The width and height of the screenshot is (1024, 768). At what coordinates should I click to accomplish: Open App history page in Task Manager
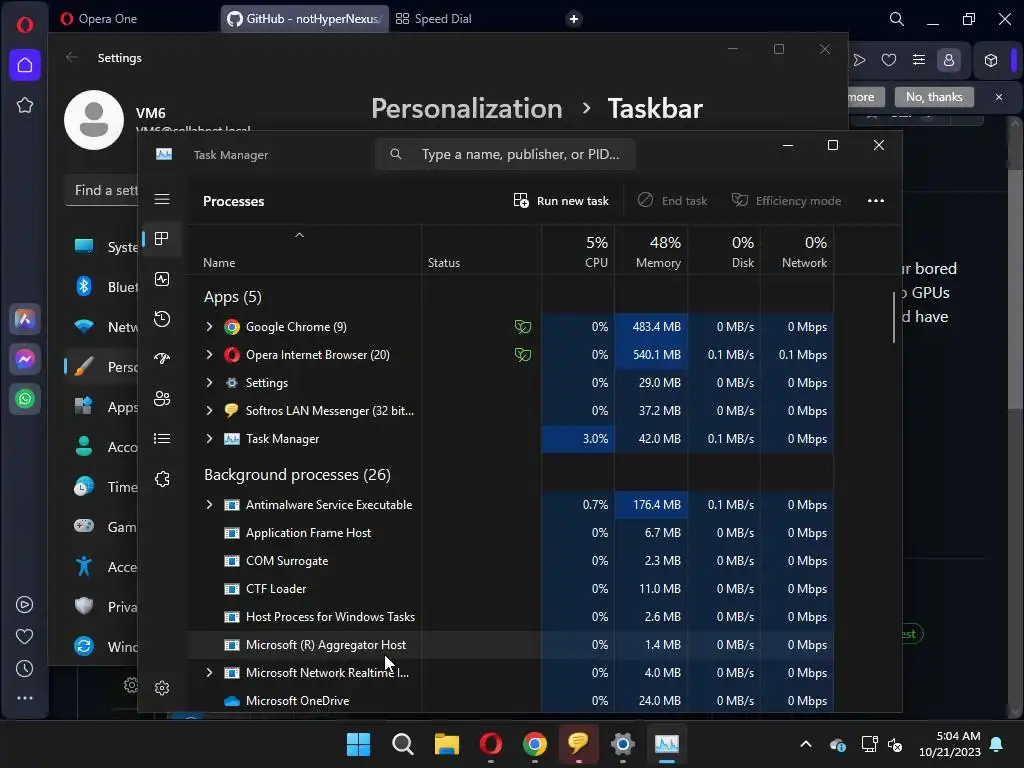[162, 319]
